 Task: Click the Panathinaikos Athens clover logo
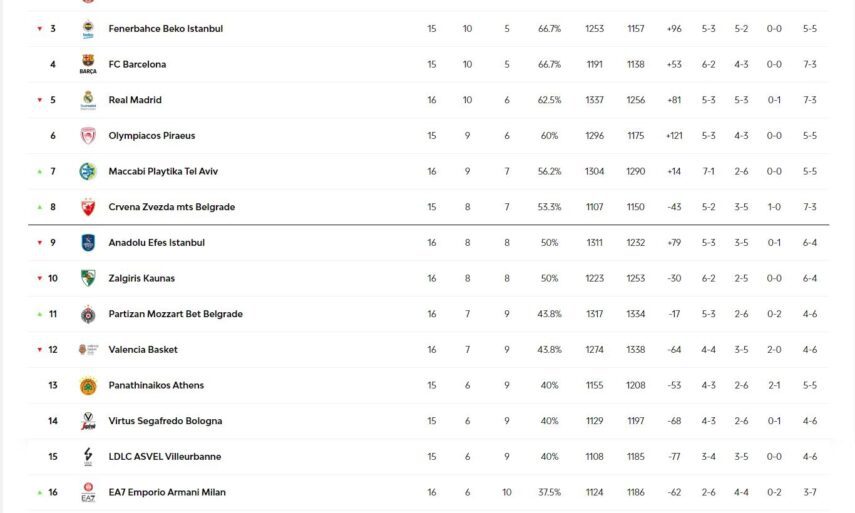click(88, 386)
